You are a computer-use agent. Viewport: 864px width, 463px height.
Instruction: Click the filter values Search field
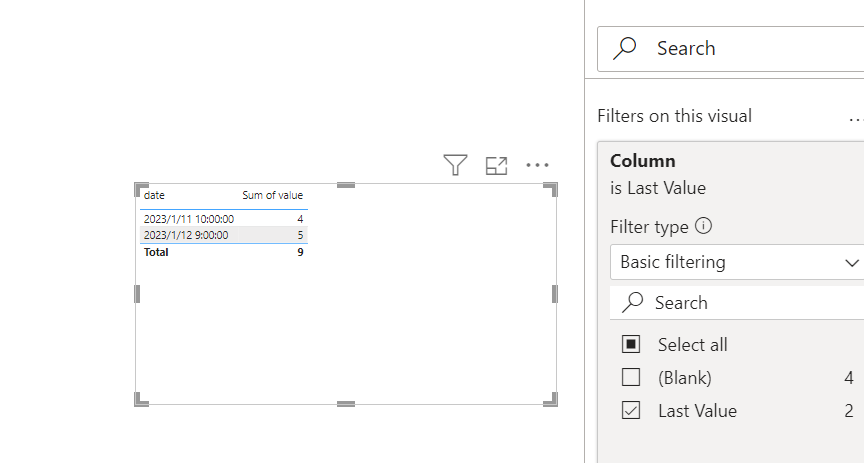pyautogui.click(x=737, y=303)
